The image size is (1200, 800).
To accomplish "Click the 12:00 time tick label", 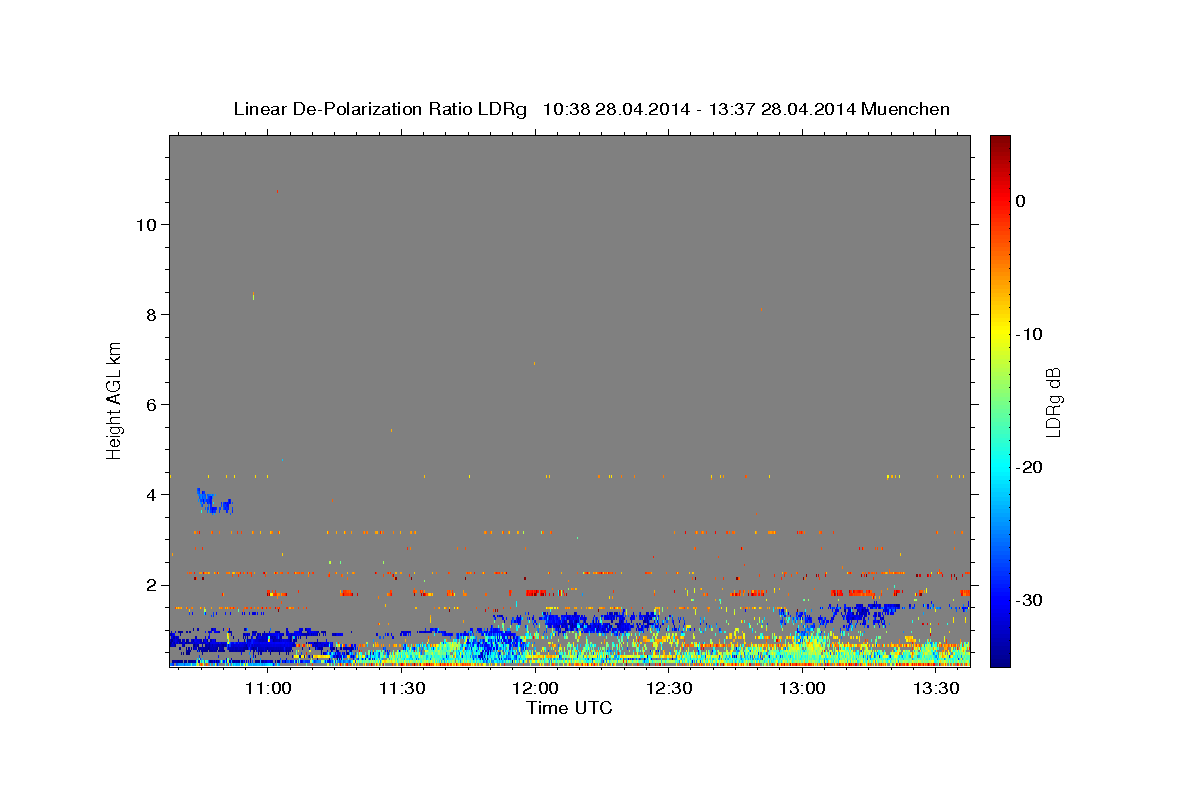I will [535, 688].
